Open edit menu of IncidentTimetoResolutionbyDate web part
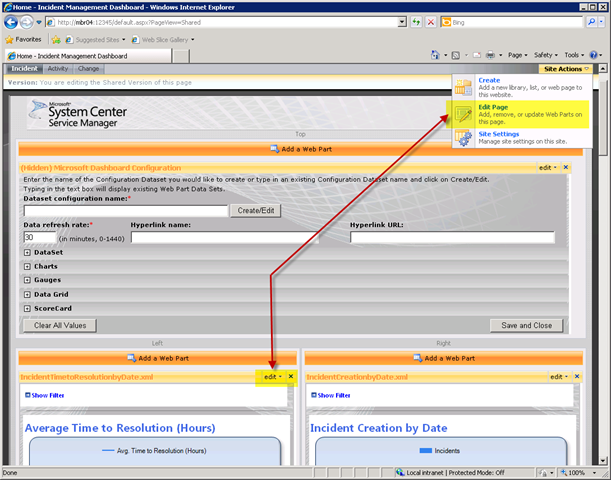 (271, 376)
